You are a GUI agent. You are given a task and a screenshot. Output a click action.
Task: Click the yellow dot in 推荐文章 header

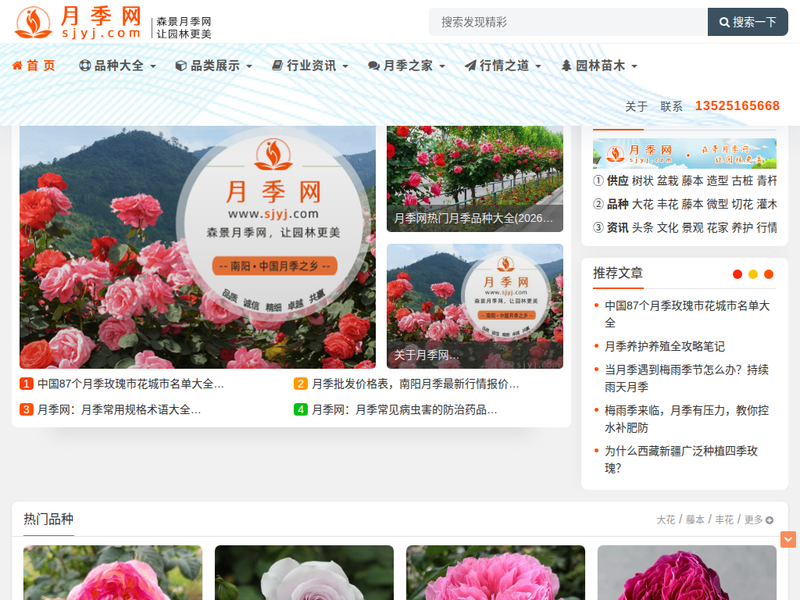point(753,274)
